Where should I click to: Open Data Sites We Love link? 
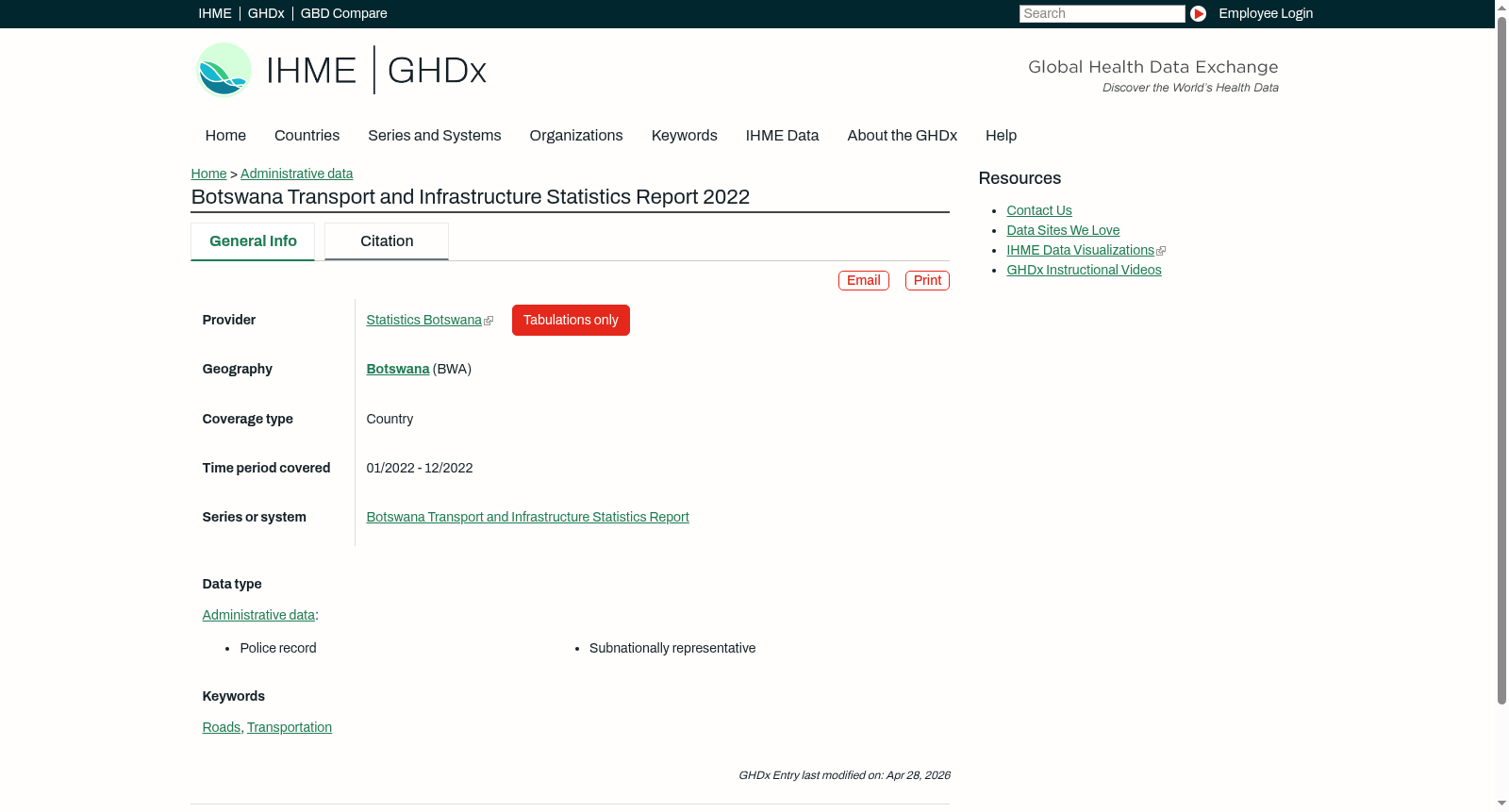pos(1063,230)
